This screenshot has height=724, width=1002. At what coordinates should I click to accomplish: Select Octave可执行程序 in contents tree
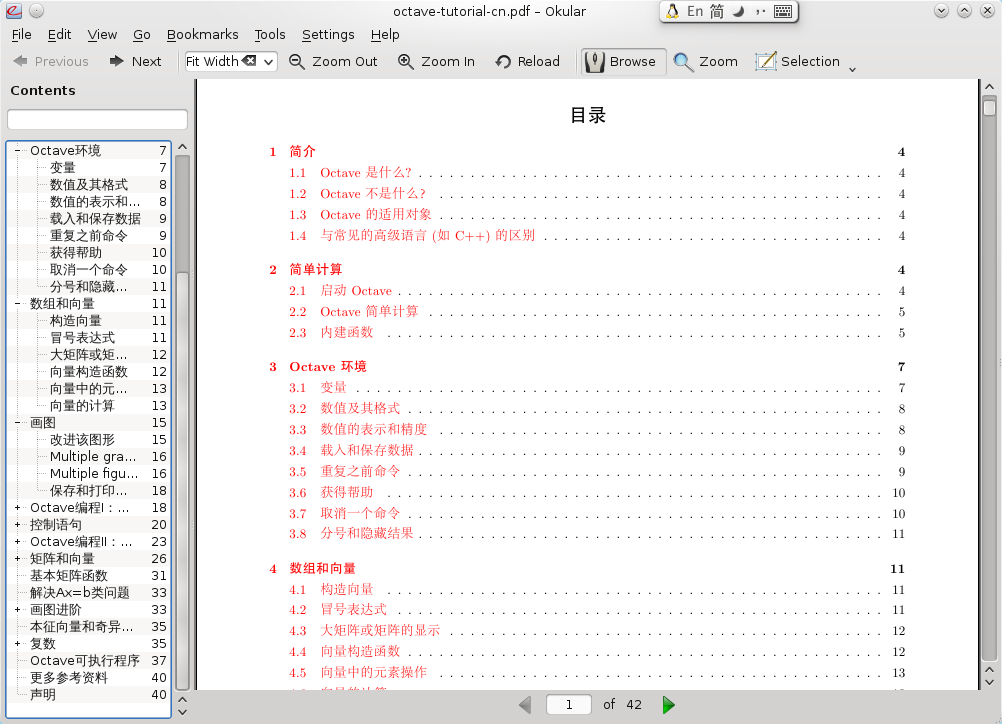pyautogui.click(x=85, y=661)
